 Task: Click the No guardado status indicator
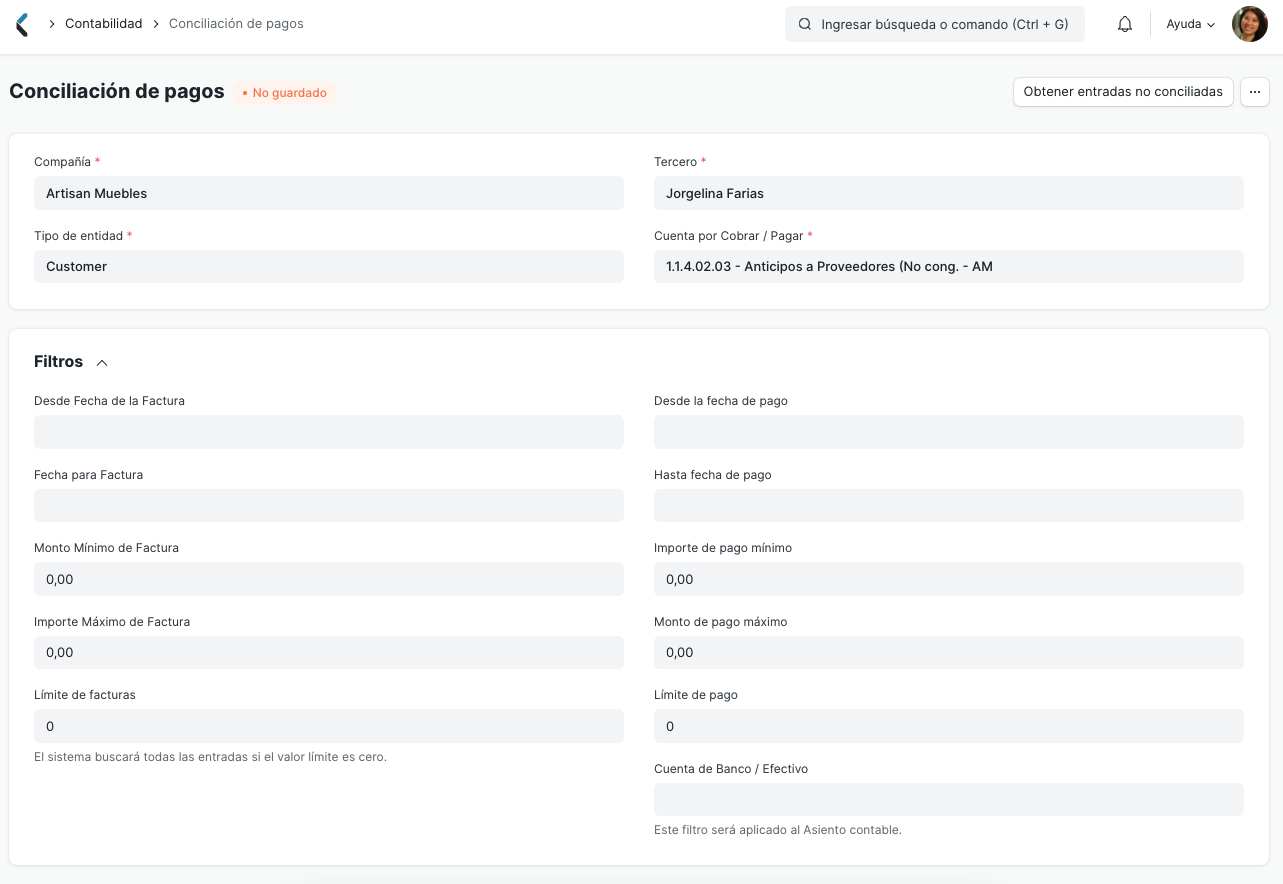tap(286, 93)
